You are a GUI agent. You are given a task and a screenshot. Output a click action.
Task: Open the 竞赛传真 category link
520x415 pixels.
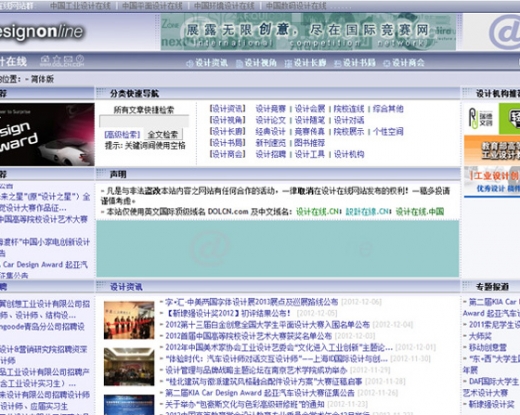[x=310, y=132]
